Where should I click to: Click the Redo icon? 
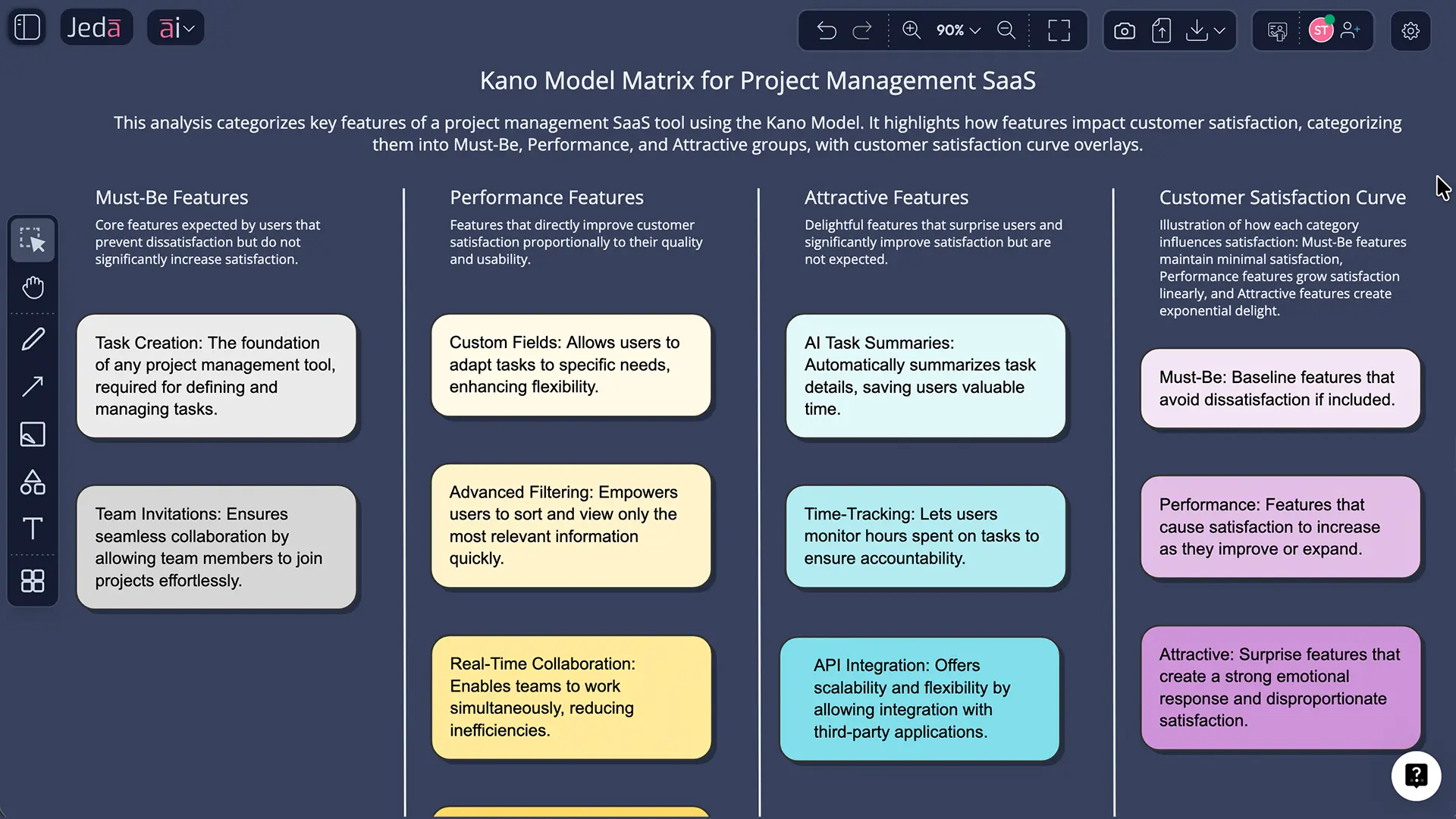pyautogui.click(x=862, y=30)
